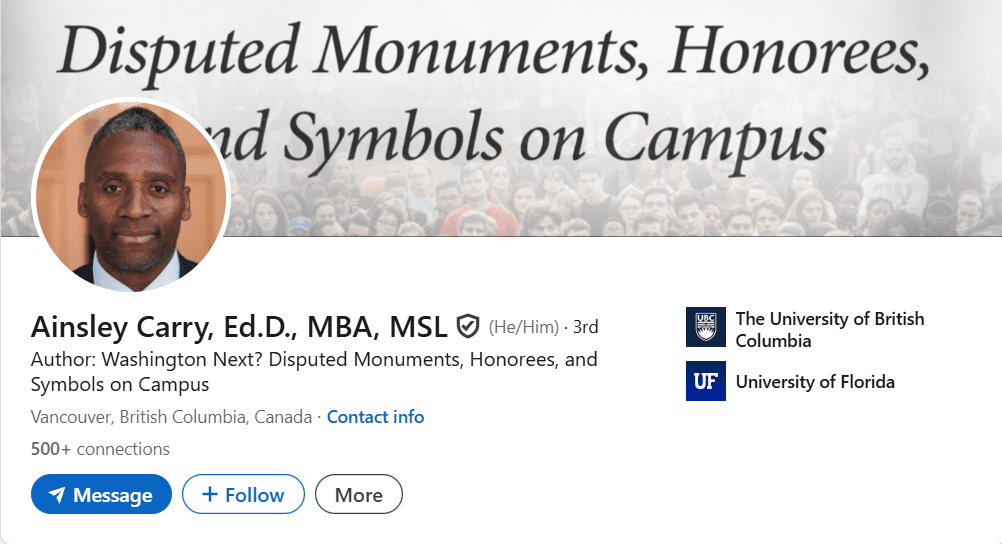Click the plus icon in Follow button
This screenshot has height=544, width=1002.
click(x=210, y=494)
